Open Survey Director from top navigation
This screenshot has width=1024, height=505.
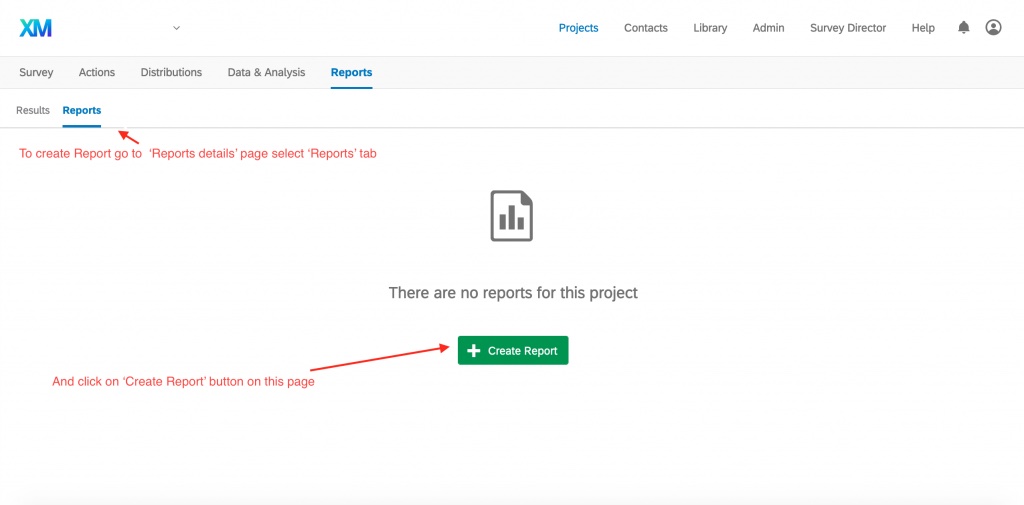pos(848,28)
